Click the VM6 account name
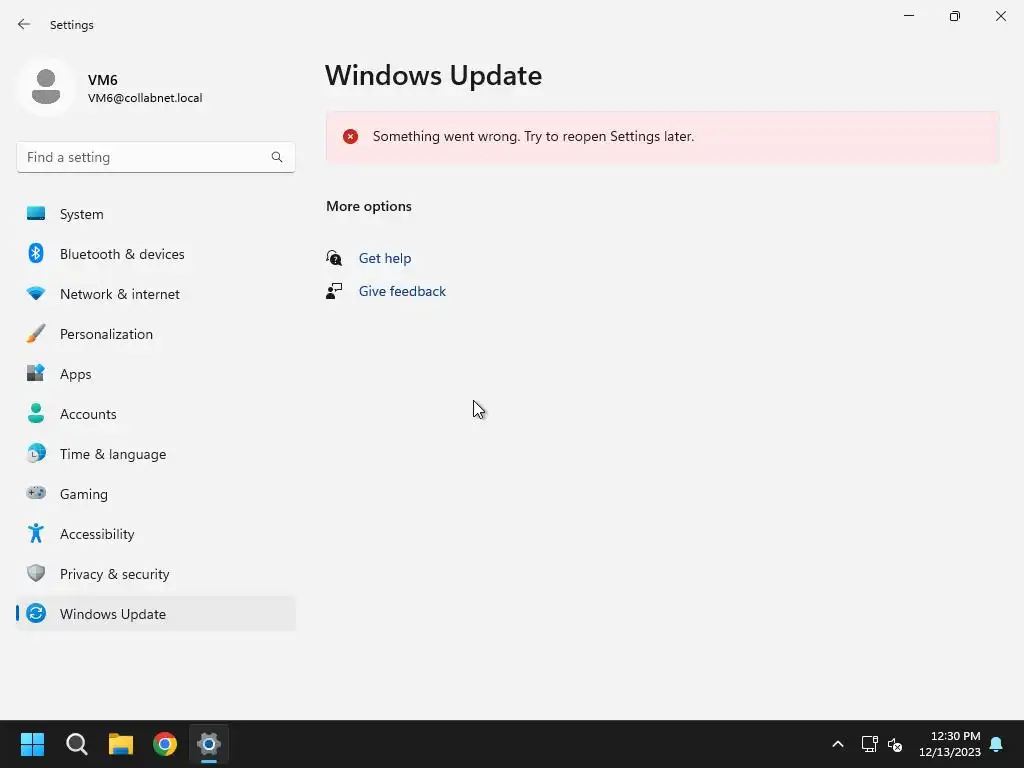This screenshot has height=768, width=1024. pos(103,80)
